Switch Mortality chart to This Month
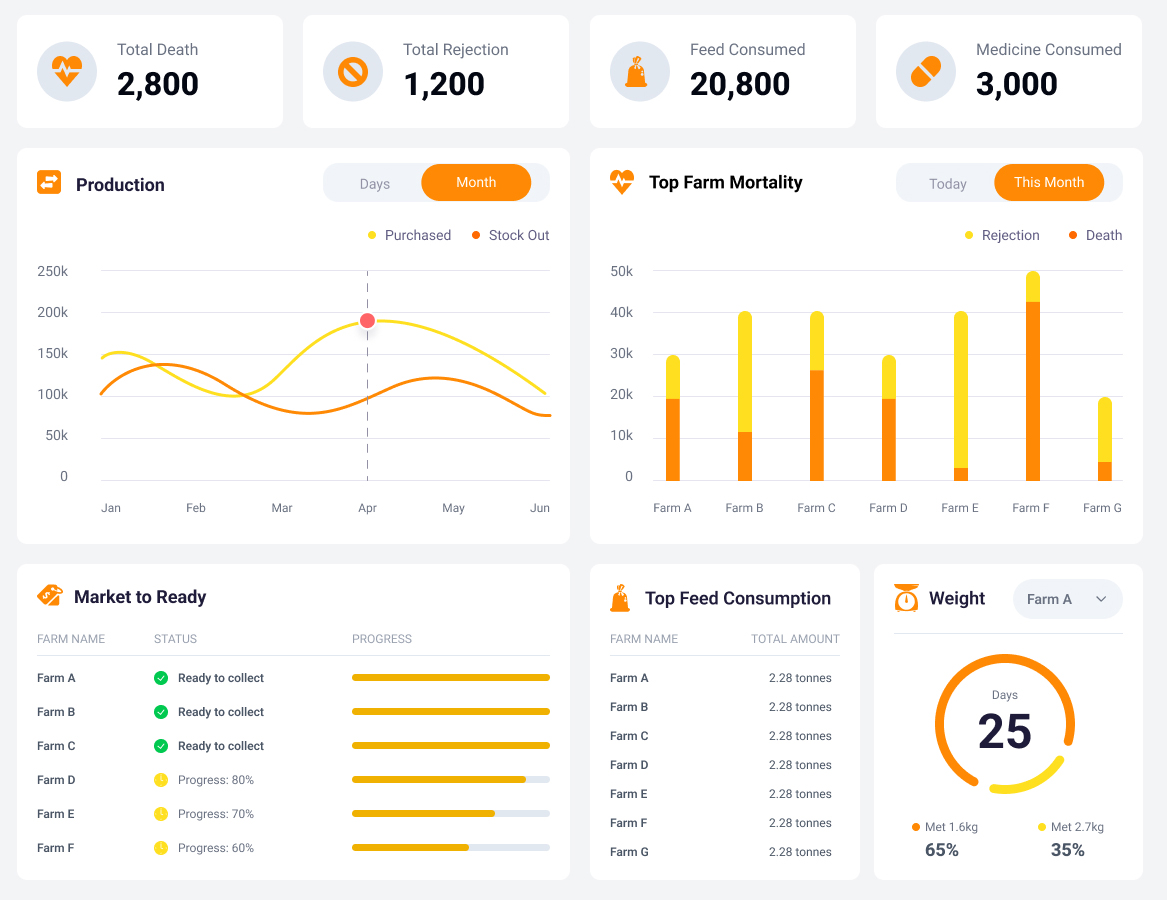This screenshot has width=1167, height=900. (1049, 182)
